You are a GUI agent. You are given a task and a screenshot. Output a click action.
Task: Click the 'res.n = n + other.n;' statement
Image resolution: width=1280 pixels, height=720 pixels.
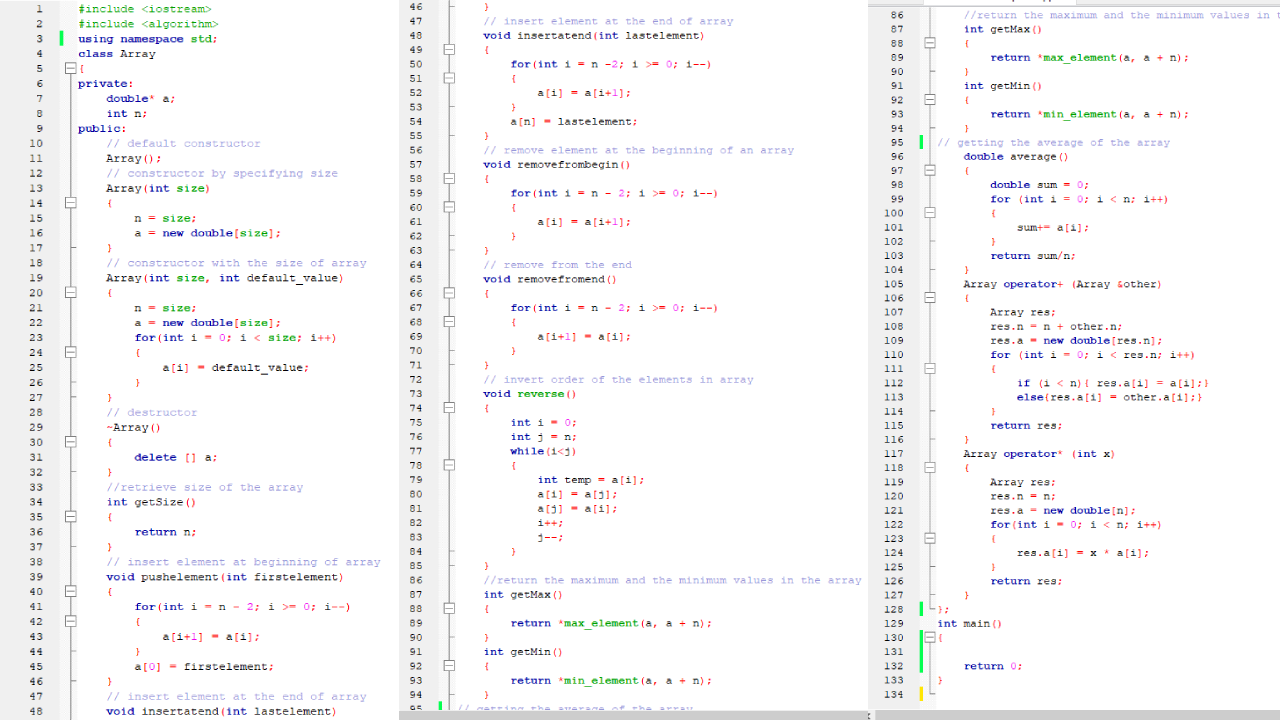point(1057,327)
